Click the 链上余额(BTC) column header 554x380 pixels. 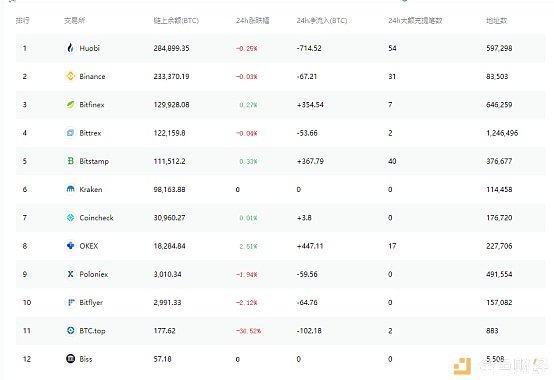click(176, 20)
